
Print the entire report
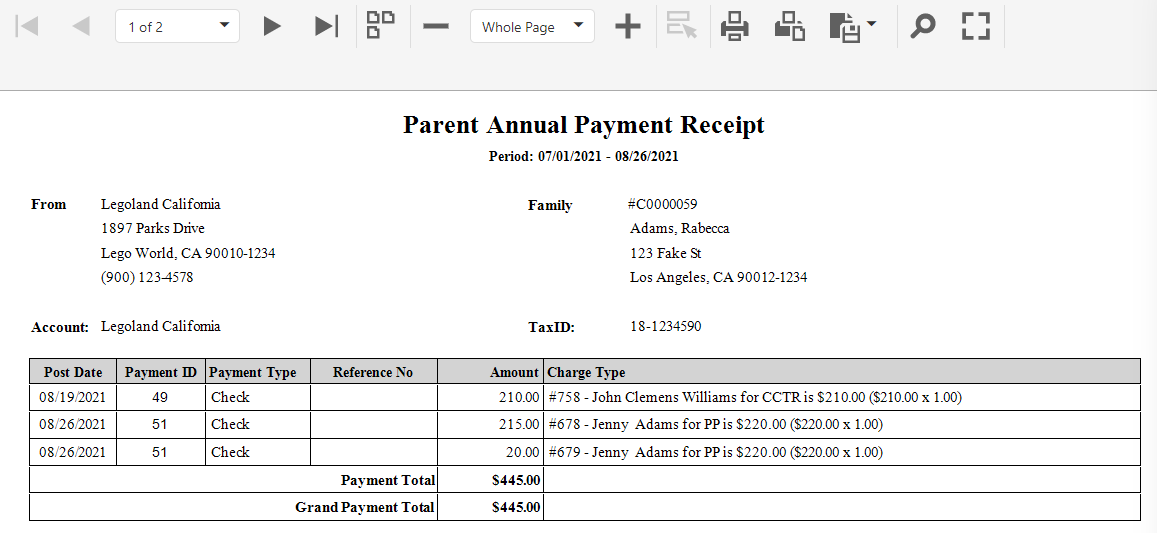point(734,26)
